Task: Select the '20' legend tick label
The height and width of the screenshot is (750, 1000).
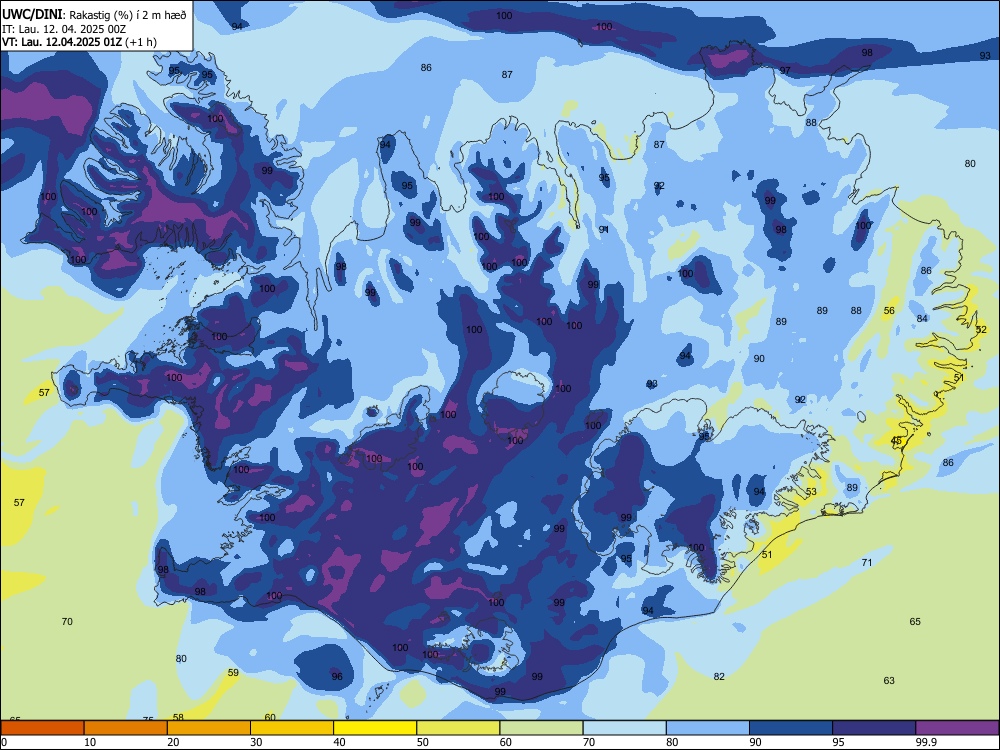Action: (173, 742)
